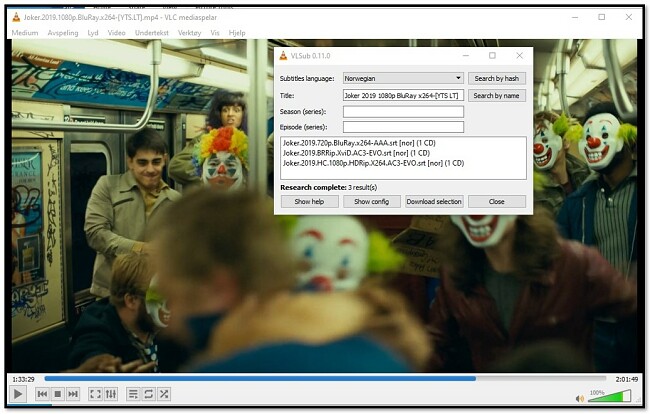Image resolution: width=650 pixels, height=414 pixels.
Task: Open the Avspeling menu
Action: pos(63,33)
